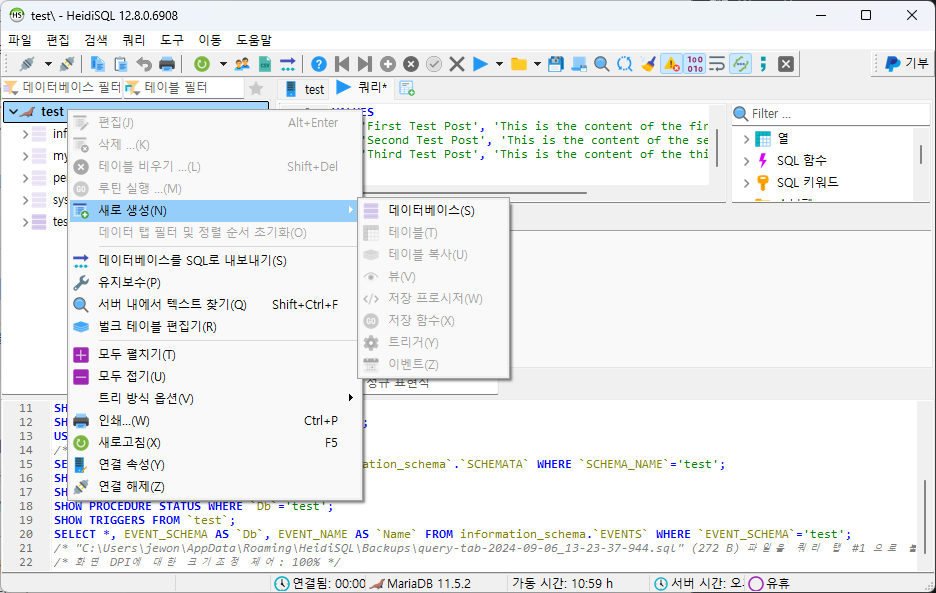Image resolution: width=936 pixels, height=593 pixels.
Task: Click the connect to server plug icon
Action: coord(27,64)
